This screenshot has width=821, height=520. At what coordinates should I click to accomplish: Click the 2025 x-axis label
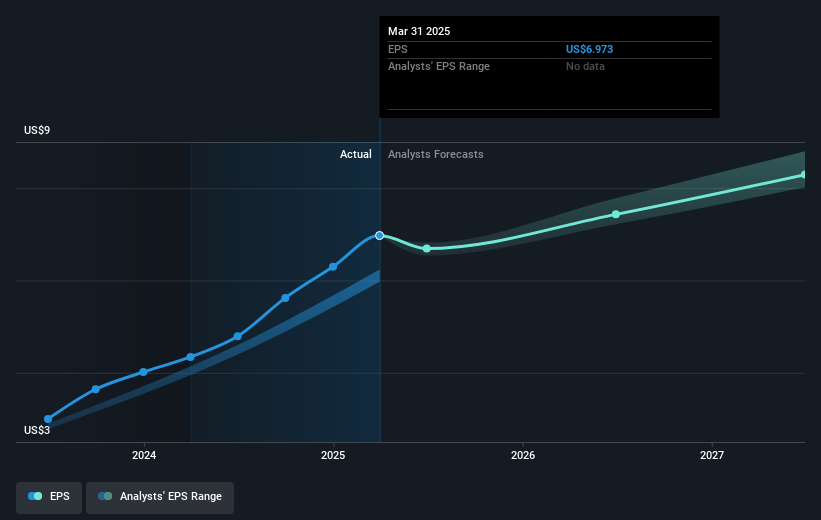click(333, 455)
